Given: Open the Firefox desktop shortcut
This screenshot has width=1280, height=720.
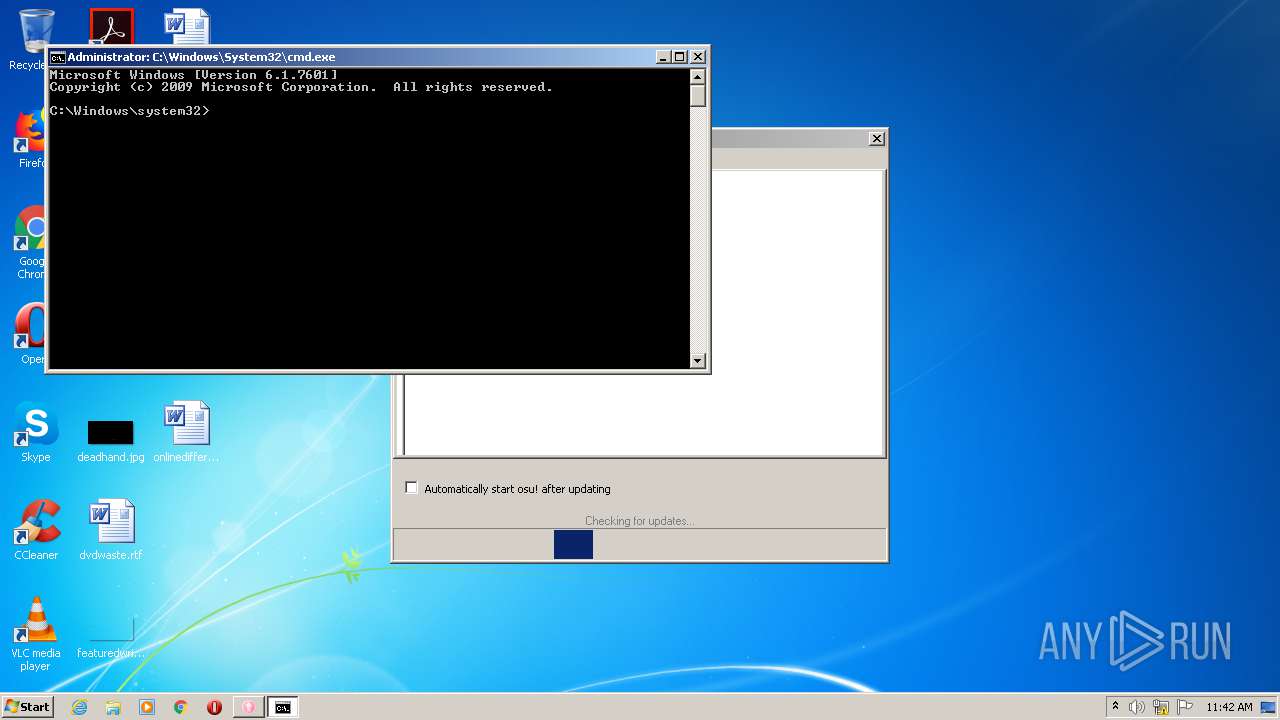Looking at the screenshot, I should [30, 139].
